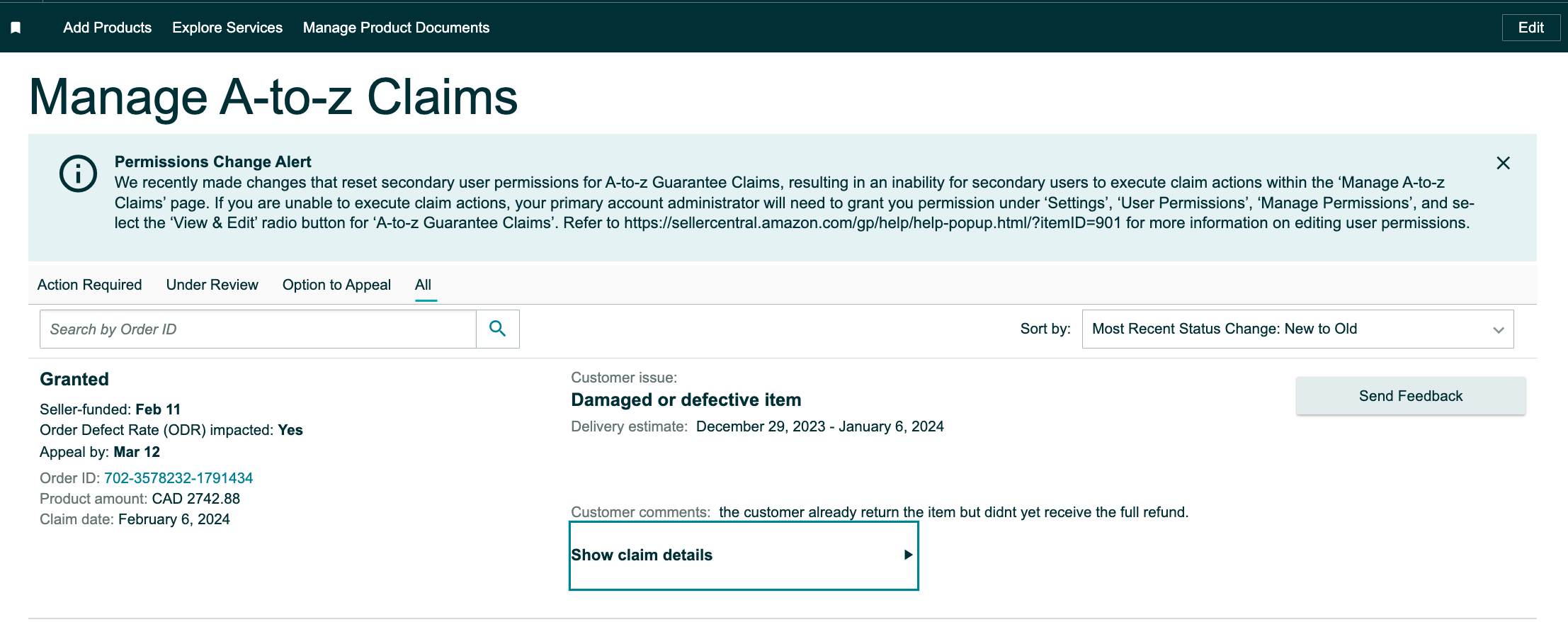Click Appeal by Mar 12 text

(100, 452)
